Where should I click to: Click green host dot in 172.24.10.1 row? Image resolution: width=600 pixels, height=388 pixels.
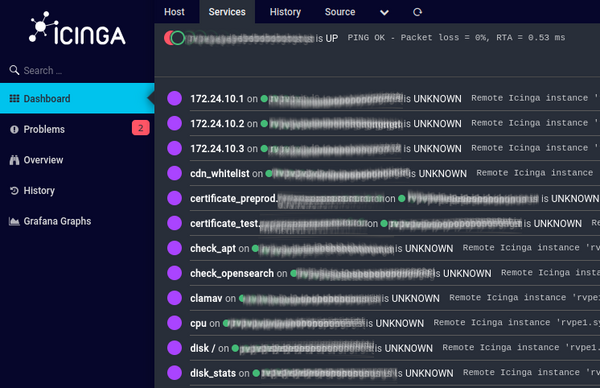pos(264,99)
